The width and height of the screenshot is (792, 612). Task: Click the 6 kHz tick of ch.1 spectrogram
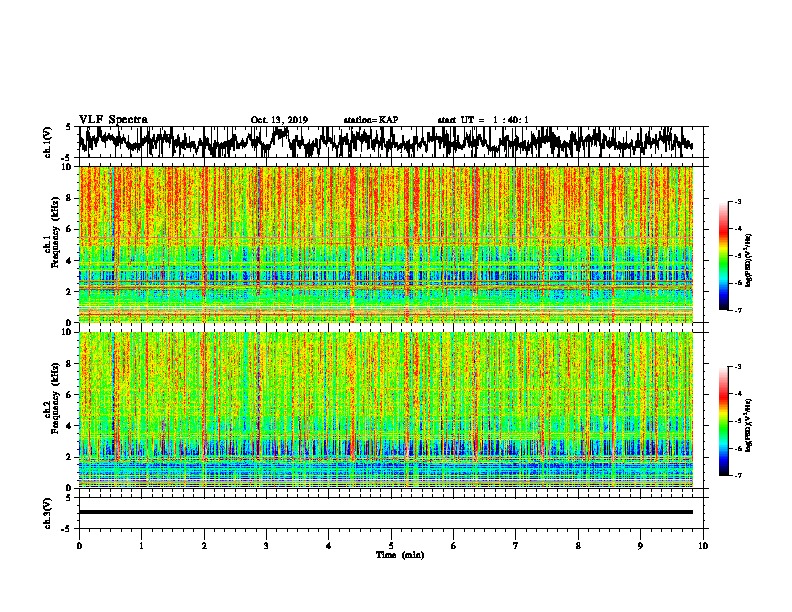coord(71,229)
